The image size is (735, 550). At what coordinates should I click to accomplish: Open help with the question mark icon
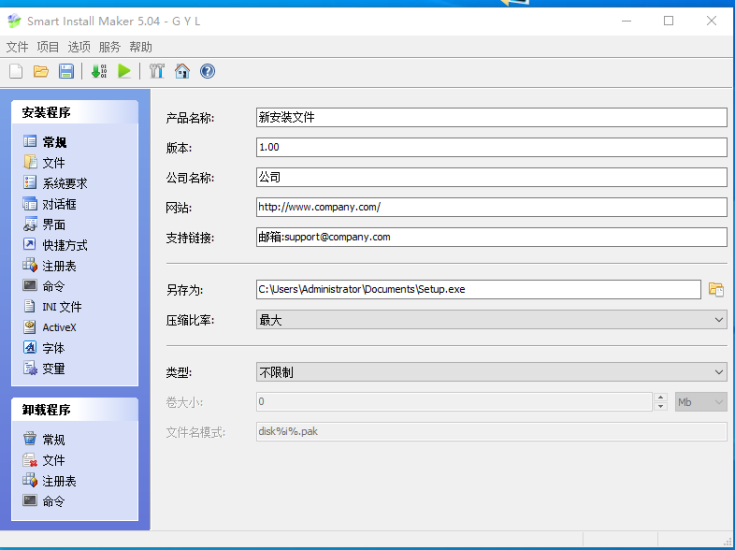(x=207, y=71)
